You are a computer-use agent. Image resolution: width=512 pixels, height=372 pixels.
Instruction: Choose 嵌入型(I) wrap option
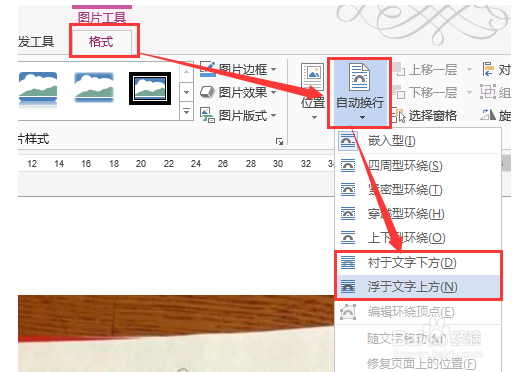(418, 141)
